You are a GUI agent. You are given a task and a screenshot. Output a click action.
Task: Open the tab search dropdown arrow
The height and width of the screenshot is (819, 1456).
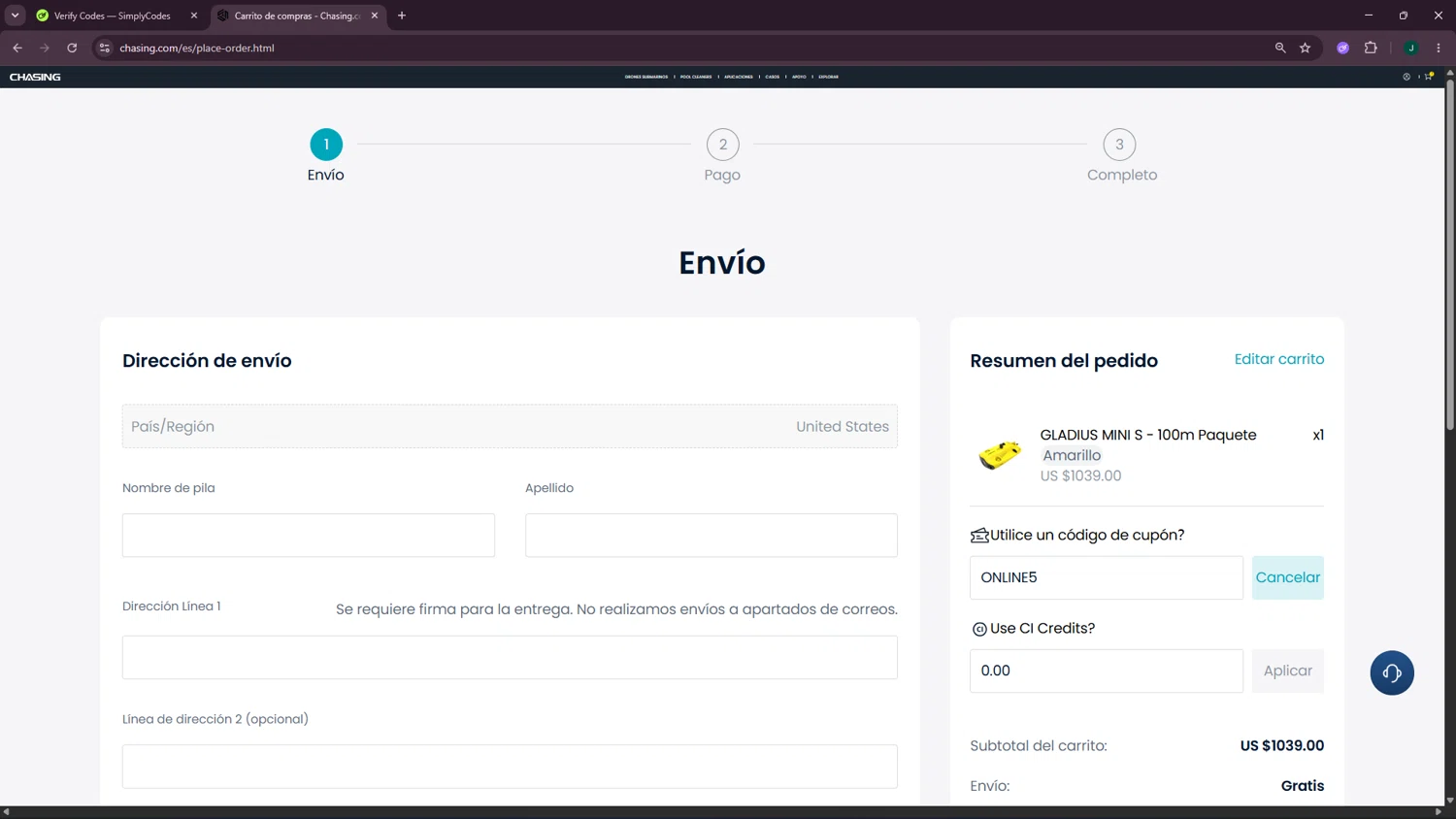pyautogui.click(x=16, y=16)
